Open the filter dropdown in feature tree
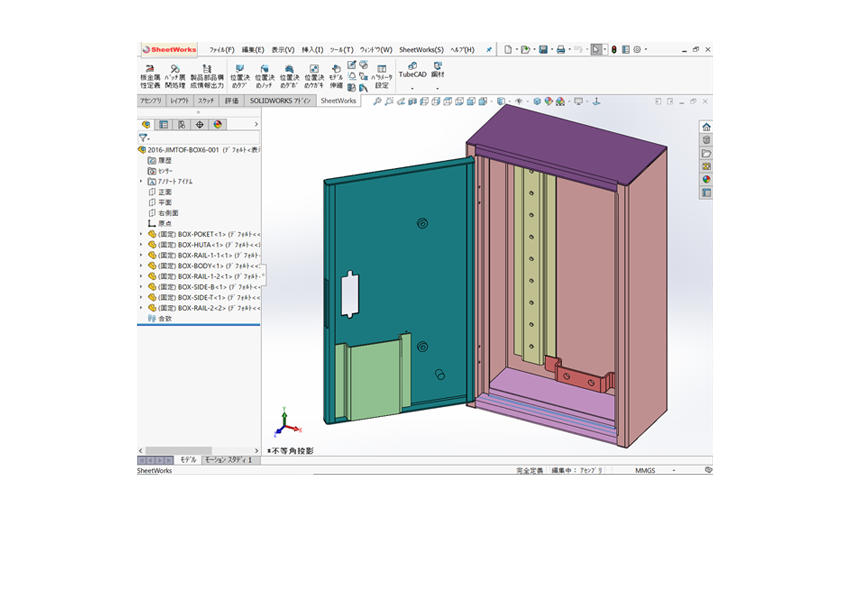Screen dimensions: 850x600 click(x=144, y=138)
